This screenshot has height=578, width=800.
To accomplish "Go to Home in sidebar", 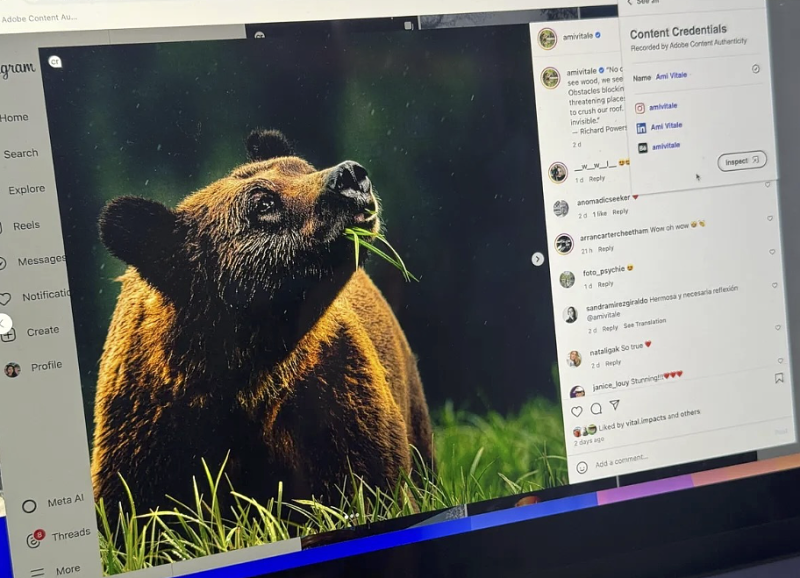I will pos(14,117).
